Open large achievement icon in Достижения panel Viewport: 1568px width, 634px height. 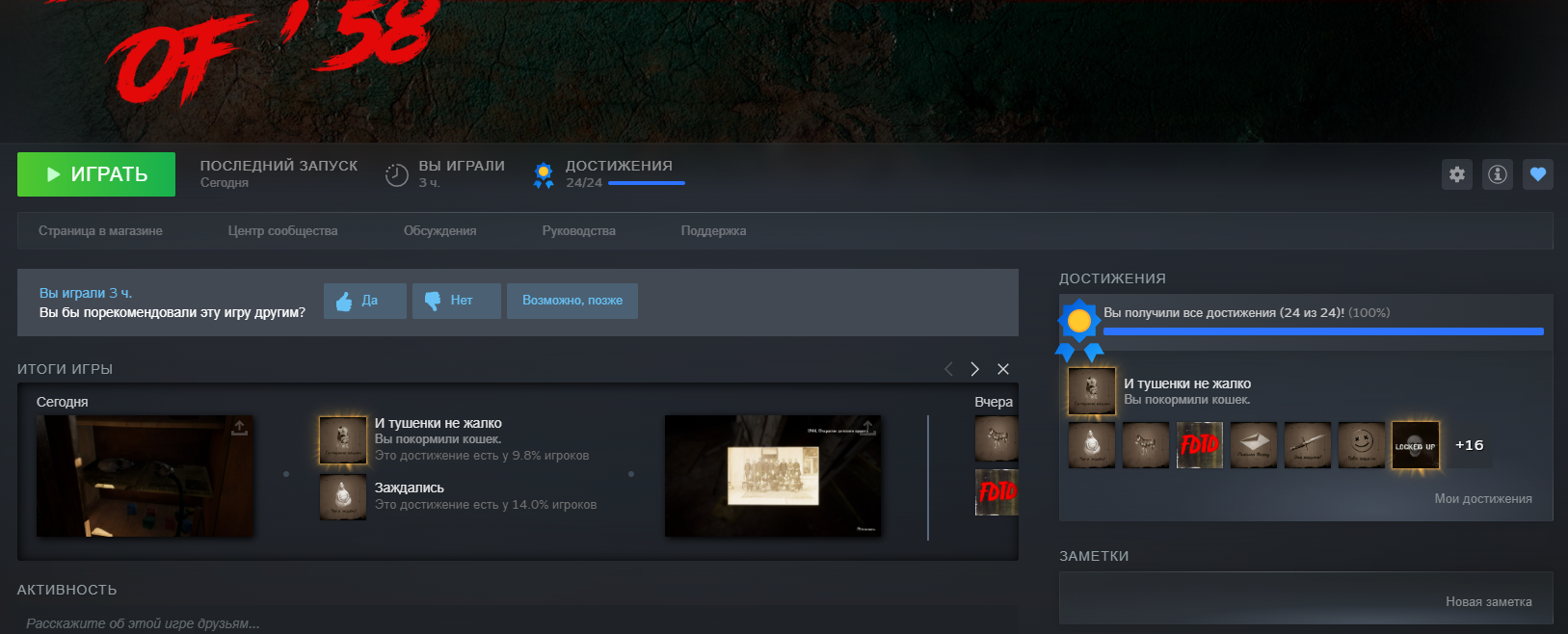coord(1092,391)
